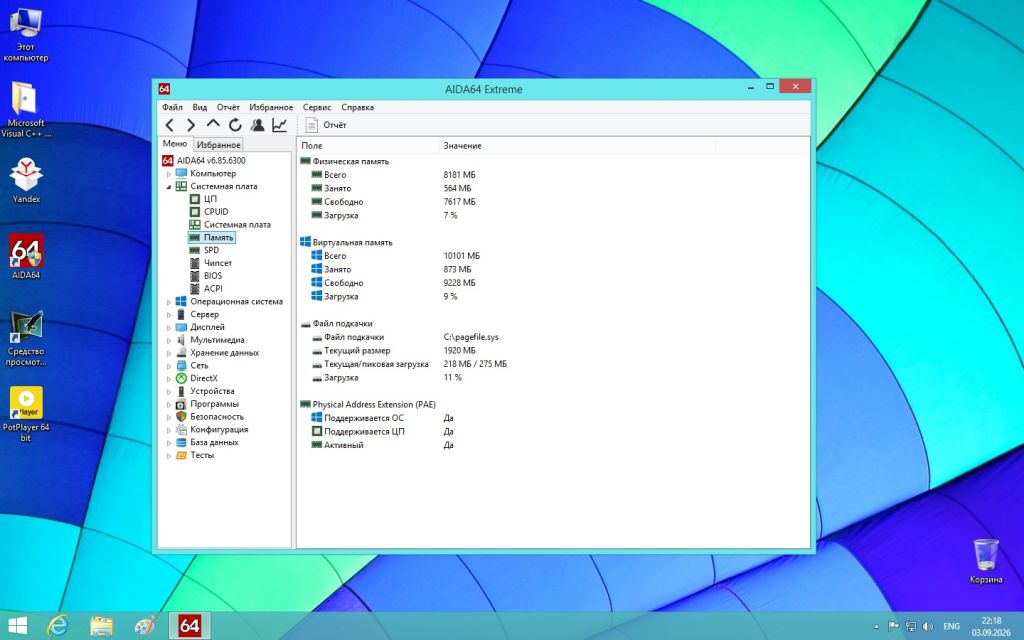Viewport: 1024px width, 640px height.
Task: Open the Файл menu
Action: (x=172, y=107)
